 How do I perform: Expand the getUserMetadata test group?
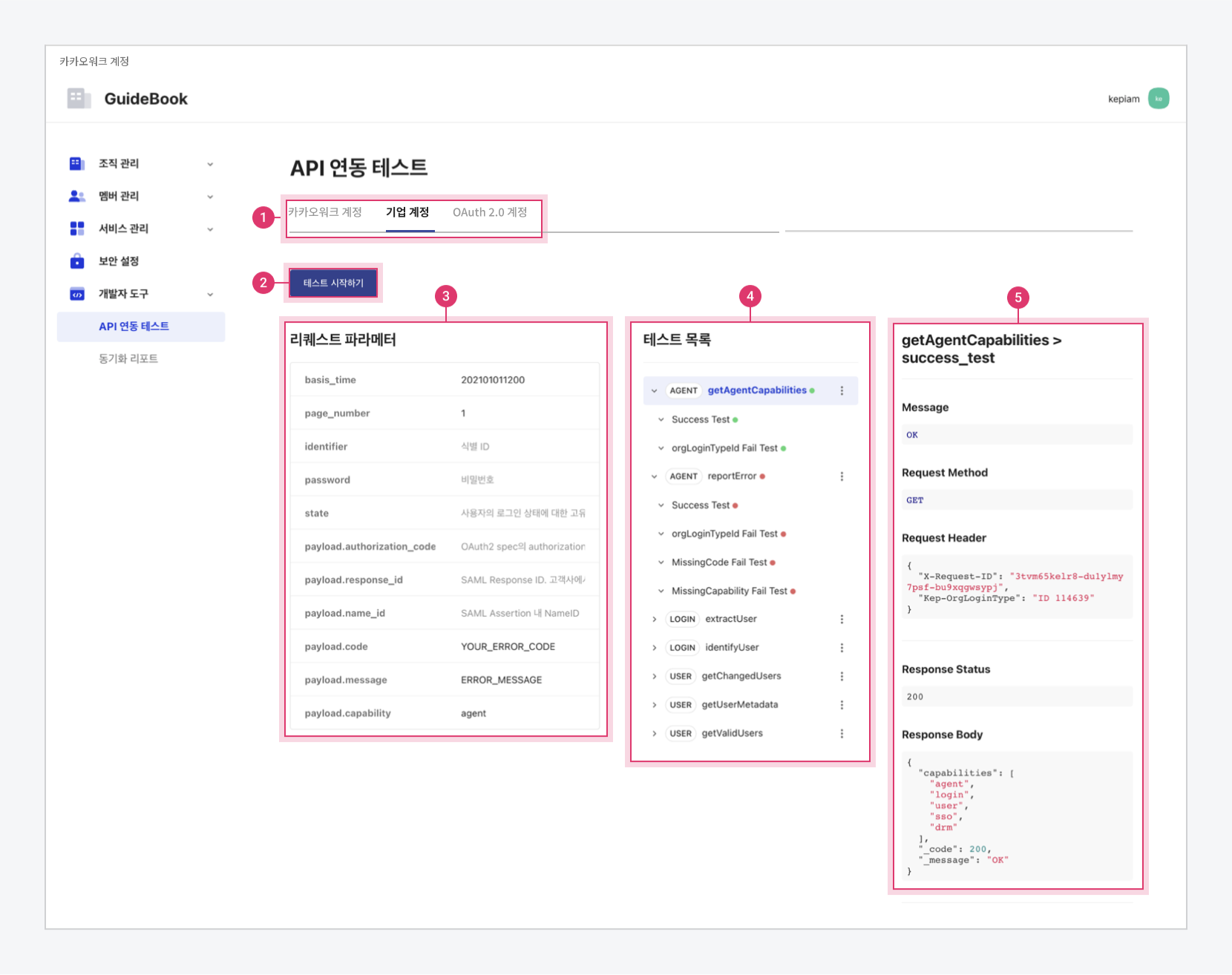point(654,705)
